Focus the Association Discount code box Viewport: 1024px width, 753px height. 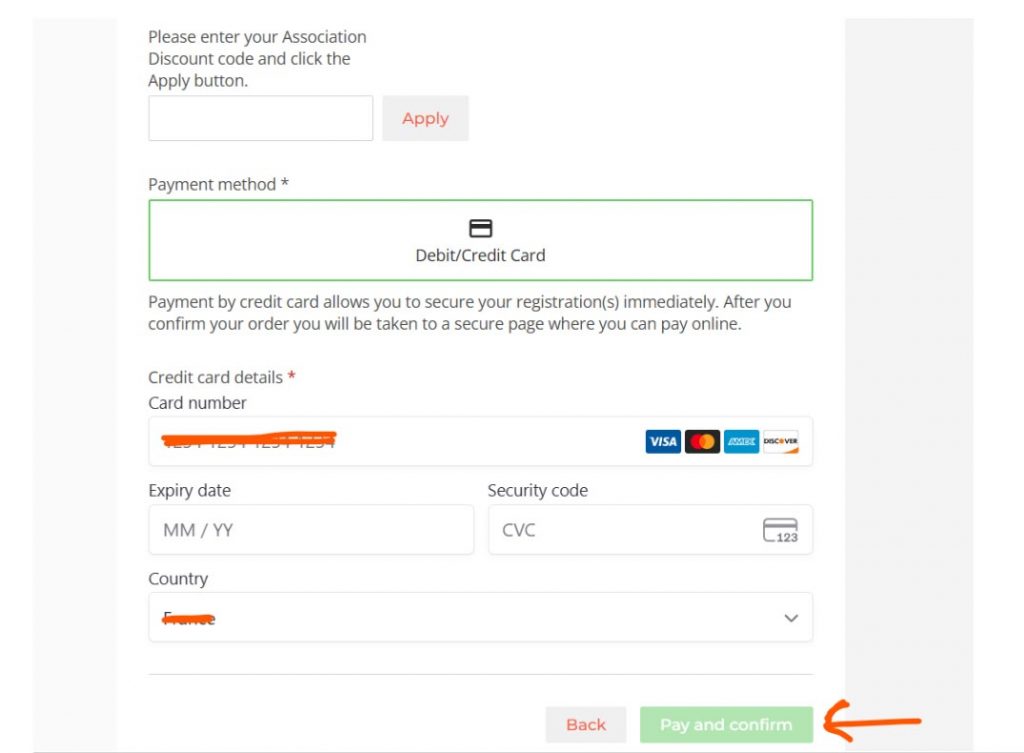tap(260, 118)
